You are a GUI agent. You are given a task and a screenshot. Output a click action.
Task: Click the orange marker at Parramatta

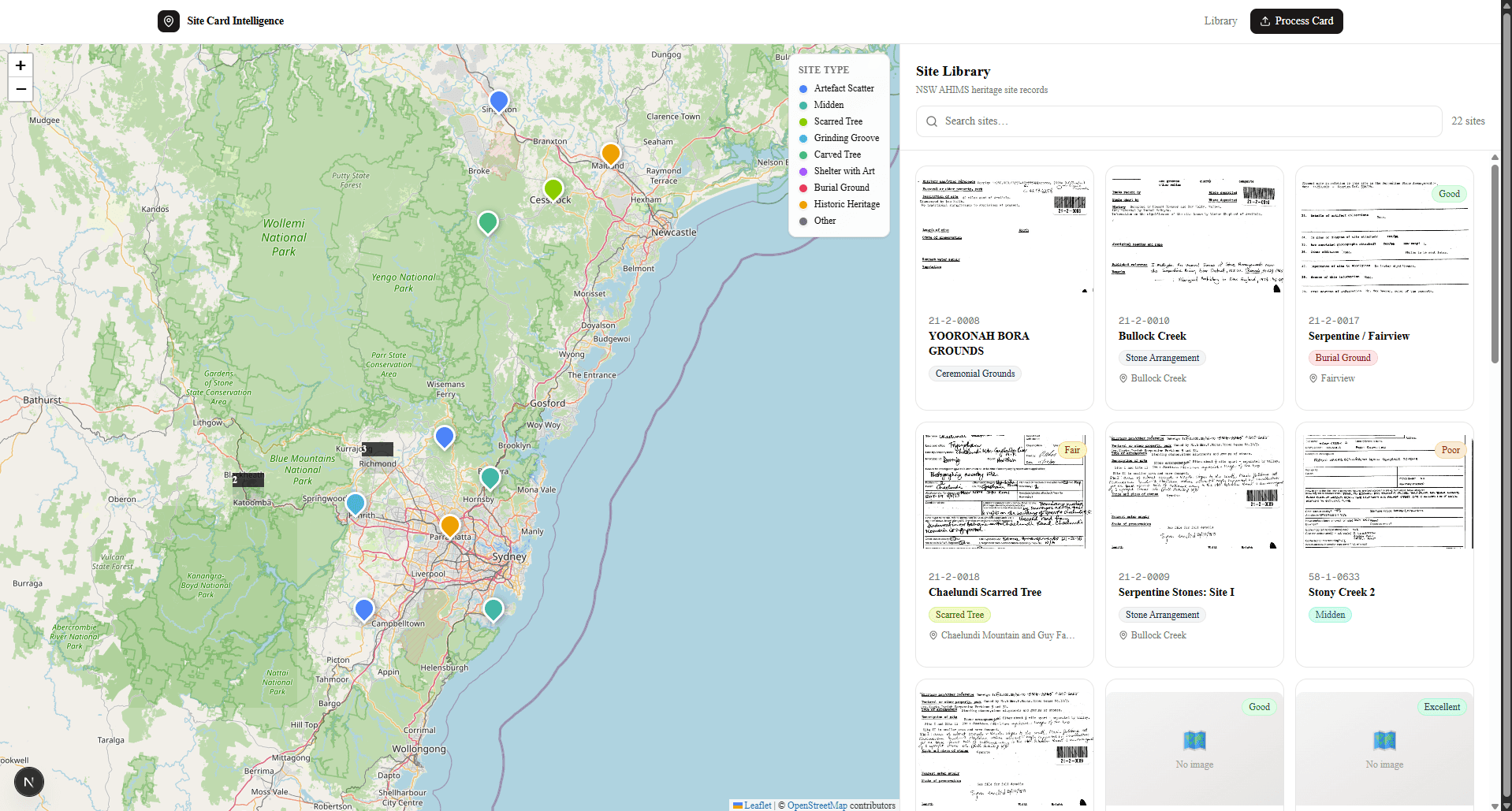(x=449, y=525)
